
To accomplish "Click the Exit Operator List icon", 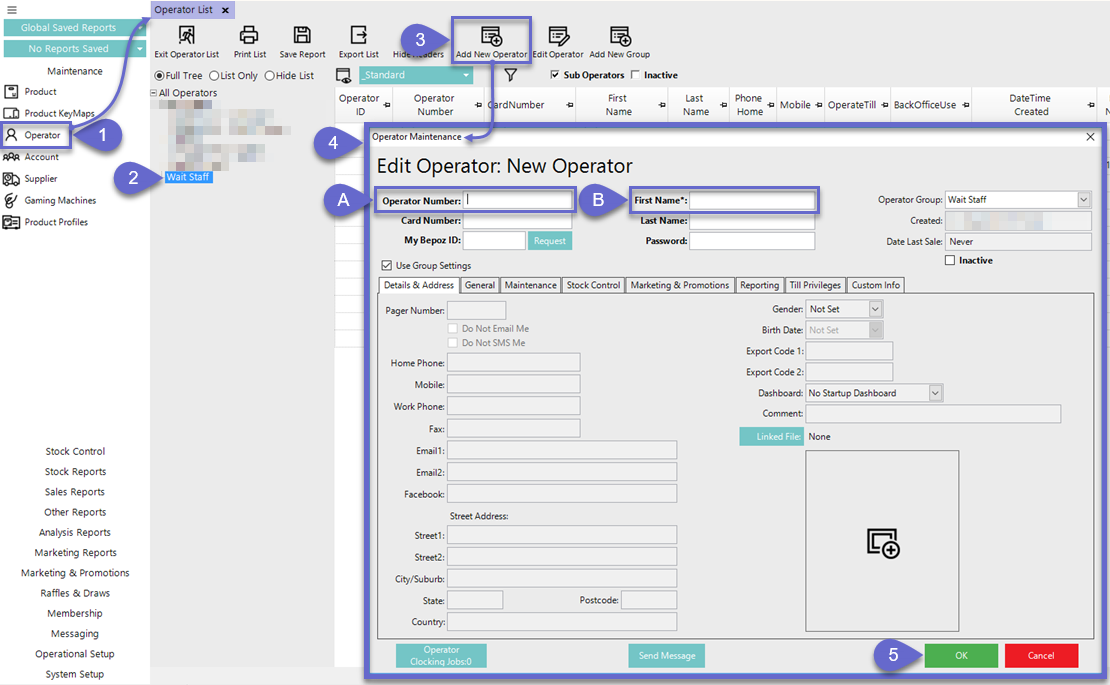I will click(186, 37).
